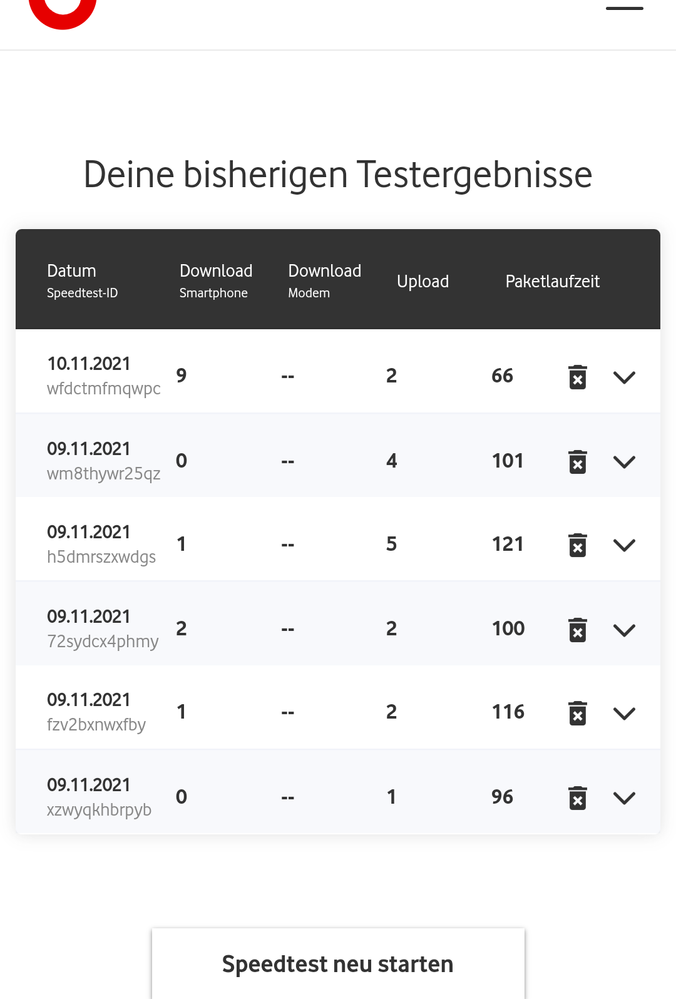Delete the wfdctmfmqwpc test result
This screenshot has width=676, height=999.
(x=577, y=377)
